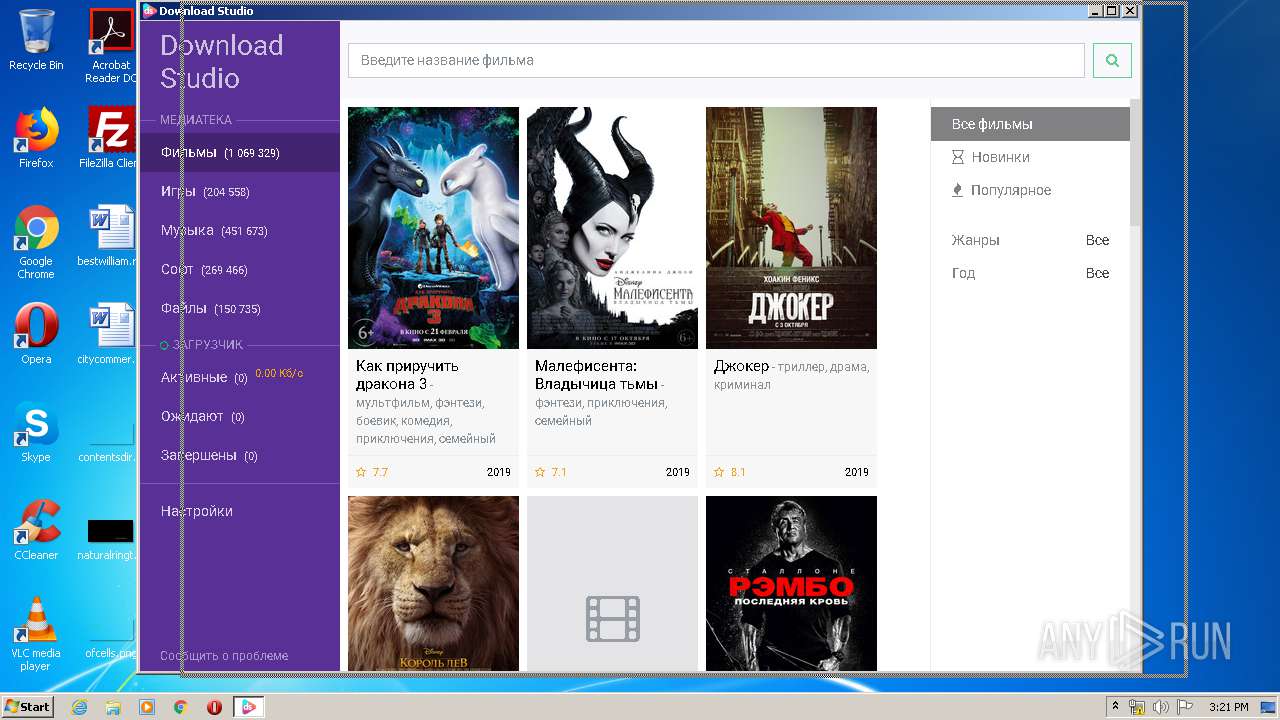Screen dimensions: 1280x720
Task: Open Opera desktop icon
Action: tap(36, 334)
